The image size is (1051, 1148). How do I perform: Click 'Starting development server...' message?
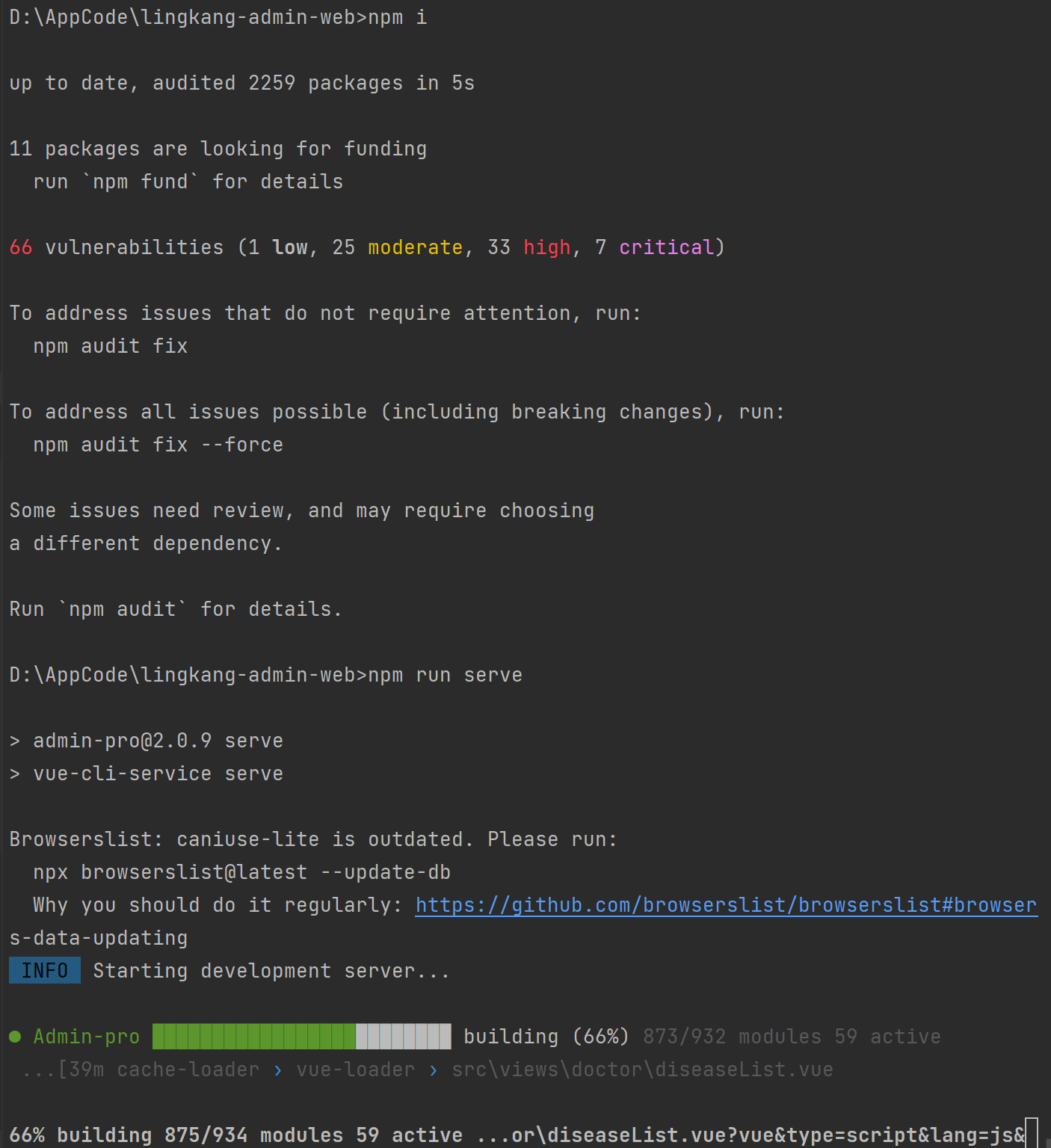(272, 971)
